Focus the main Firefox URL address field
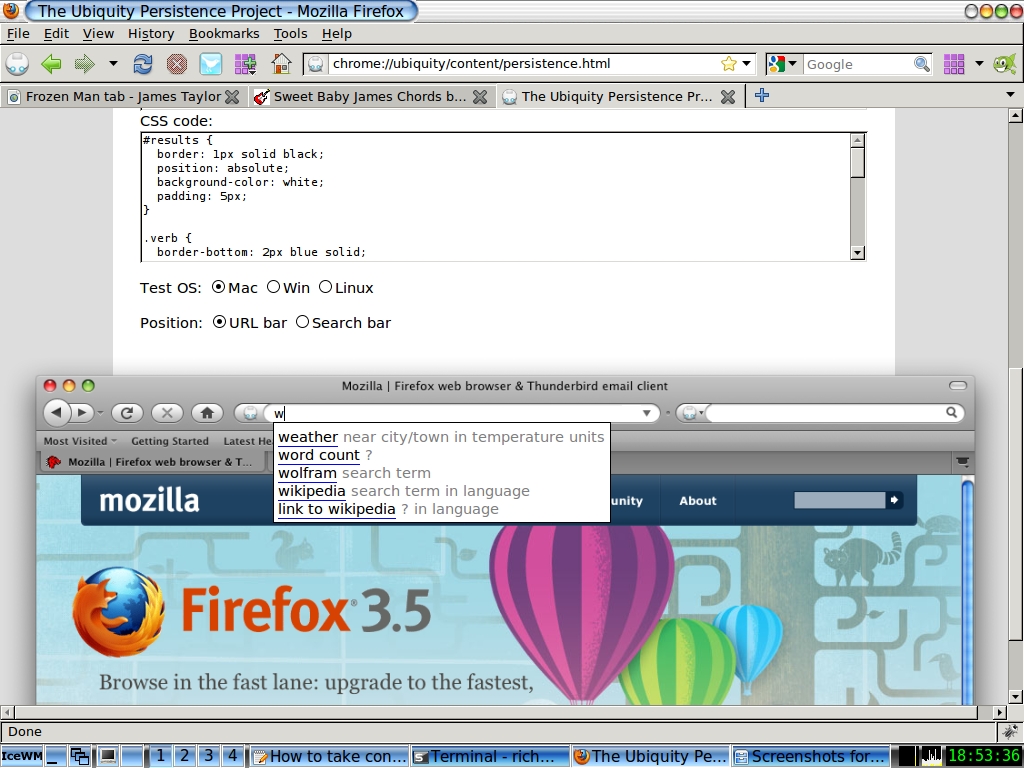Image resolution: width=1024 pixels, height=768 pixels. pos(522,64)
